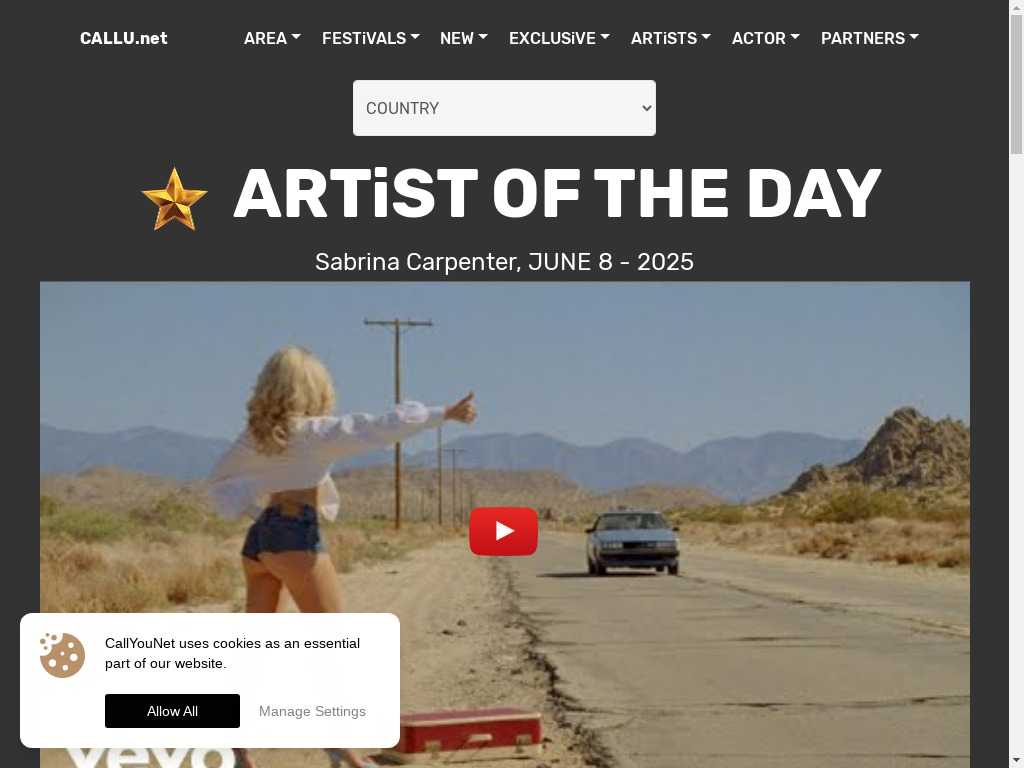Click the Vevo logo on video
Viewport: 1024px width, 768px height.
(152, 758)
